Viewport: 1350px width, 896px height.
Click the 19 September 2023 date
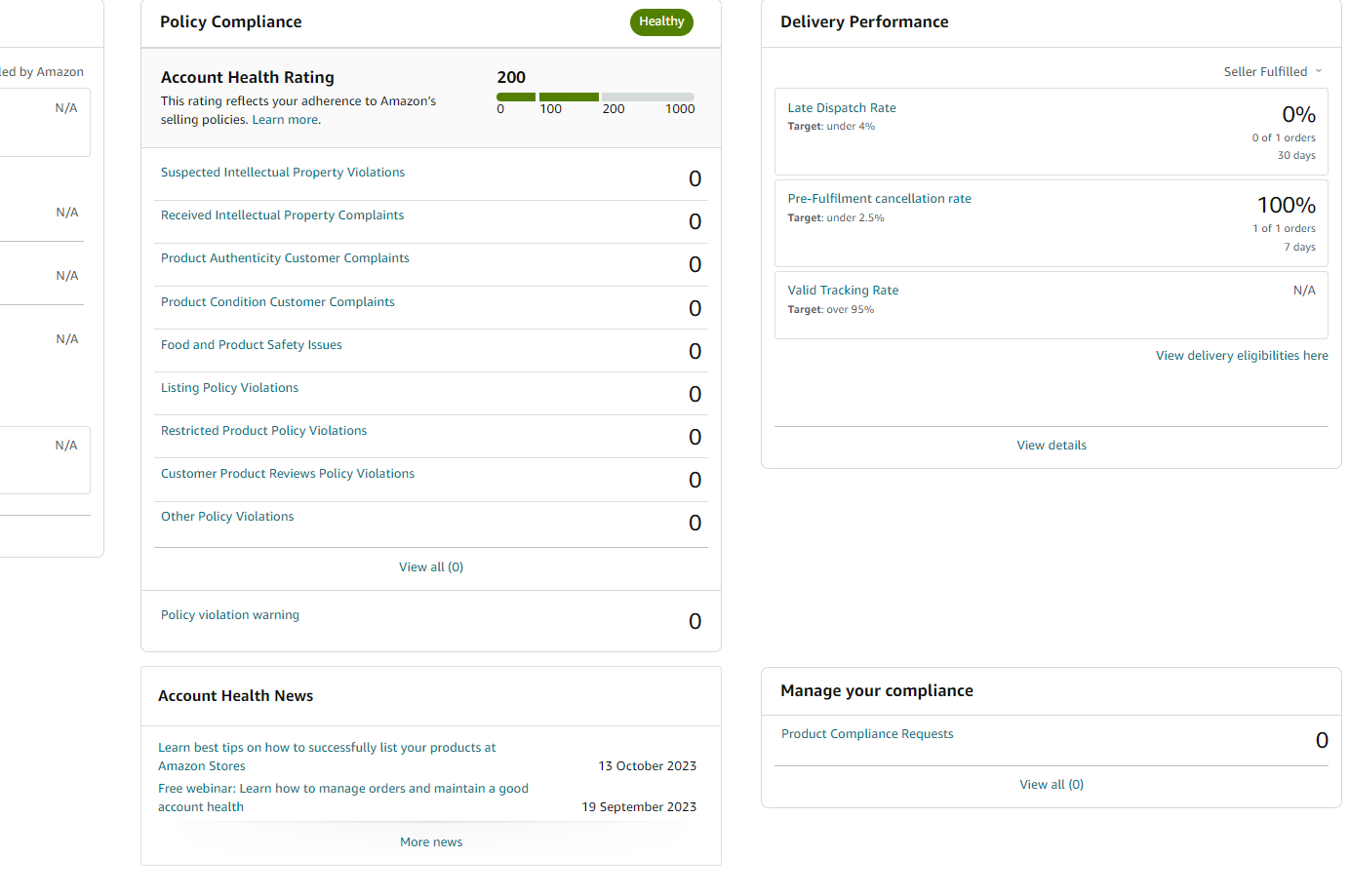(x=640, y=807)
